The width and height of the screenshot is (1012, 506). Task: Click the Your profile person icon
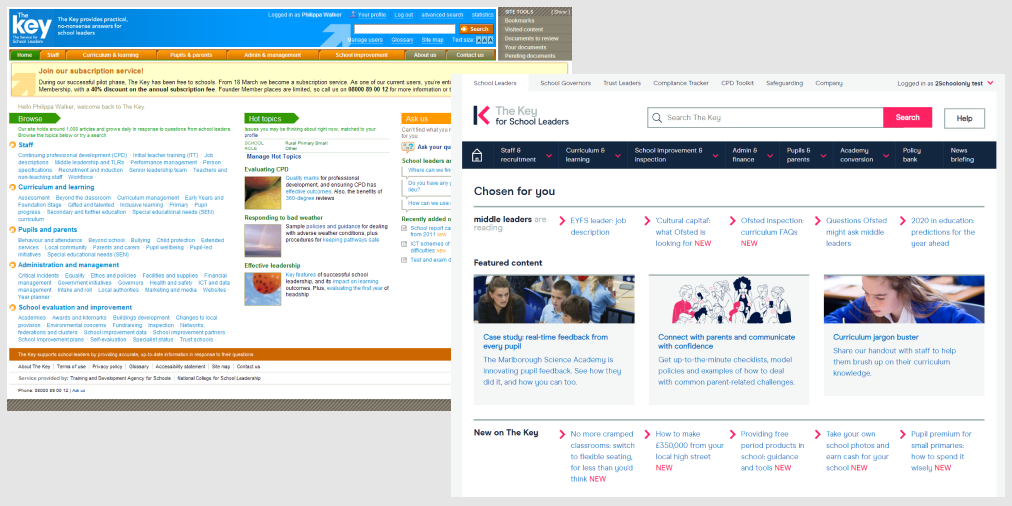[x=353, y=15]
